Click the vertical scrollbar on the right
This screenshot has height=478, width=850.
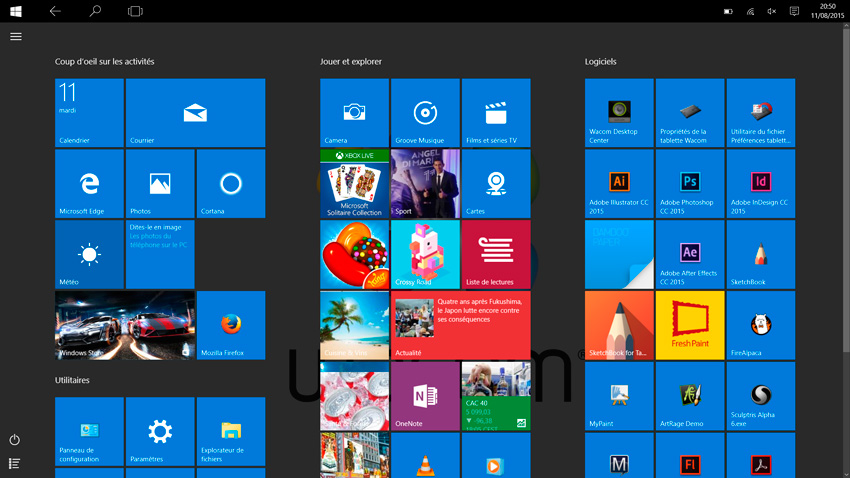[x=846, y=190]
